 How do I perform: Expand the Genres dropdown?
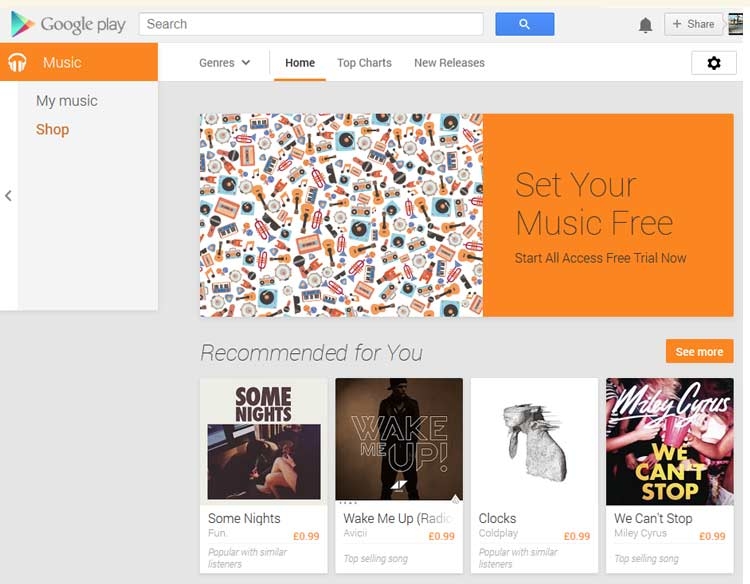224,63
